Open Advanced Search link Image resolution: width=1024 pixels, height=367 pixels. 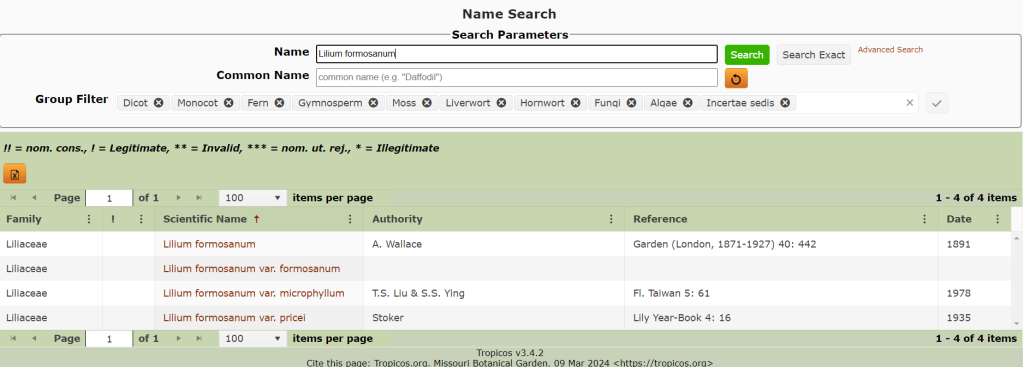[890, 50]
